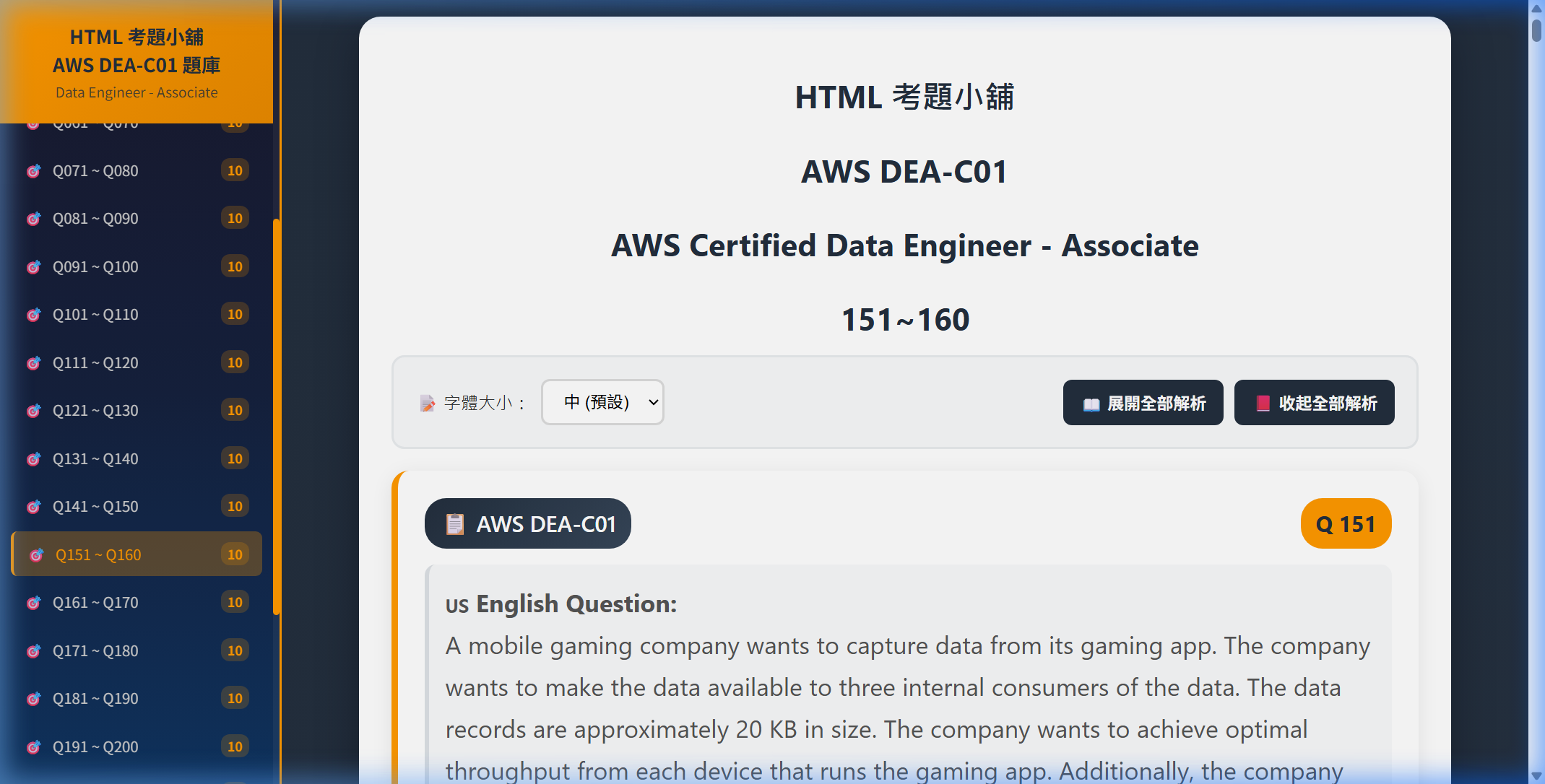Click the count badge 10 for Q091 ~ Q100
Viewport: 1545px width, 784px height.
[x=235, y=266]
